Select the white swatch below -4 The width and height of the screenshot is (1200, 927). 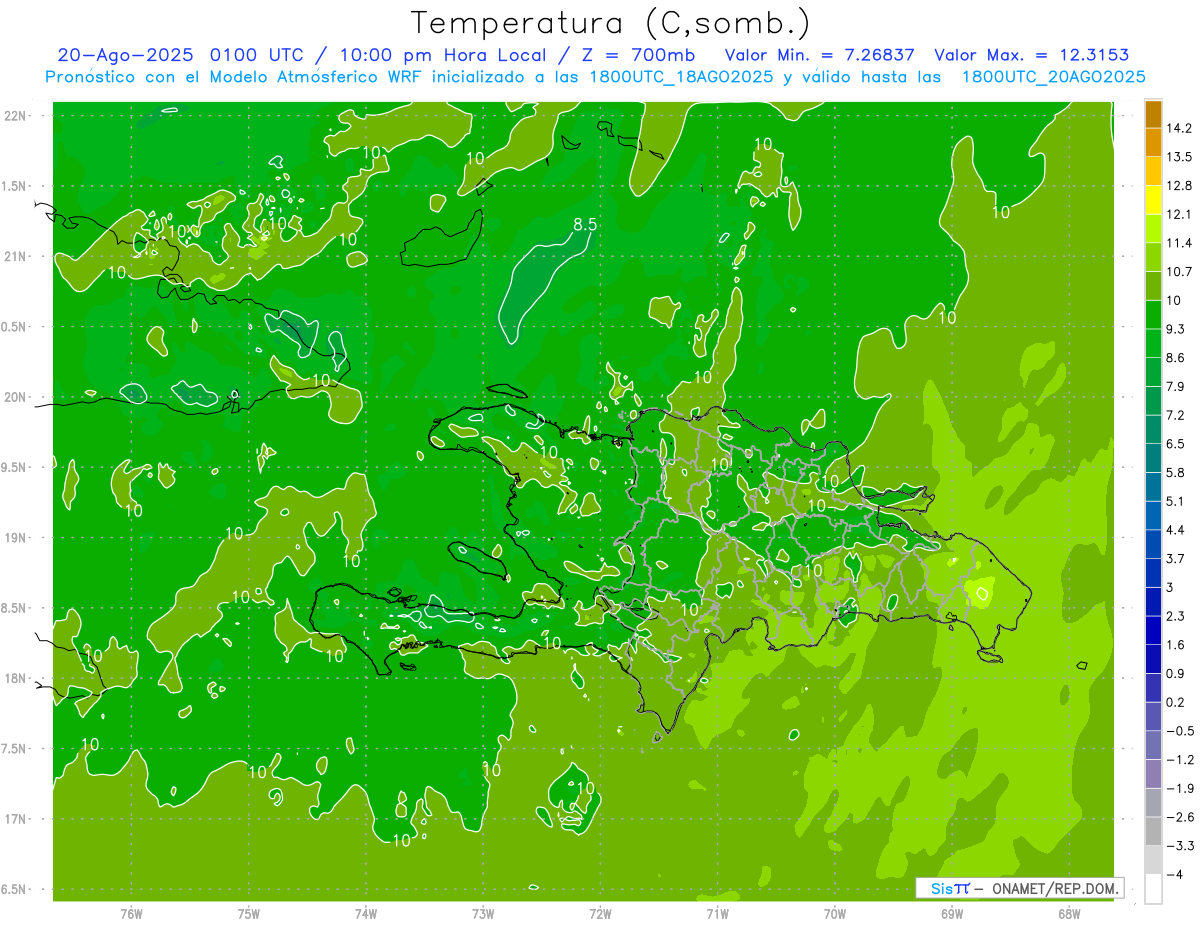point(1153,888)
